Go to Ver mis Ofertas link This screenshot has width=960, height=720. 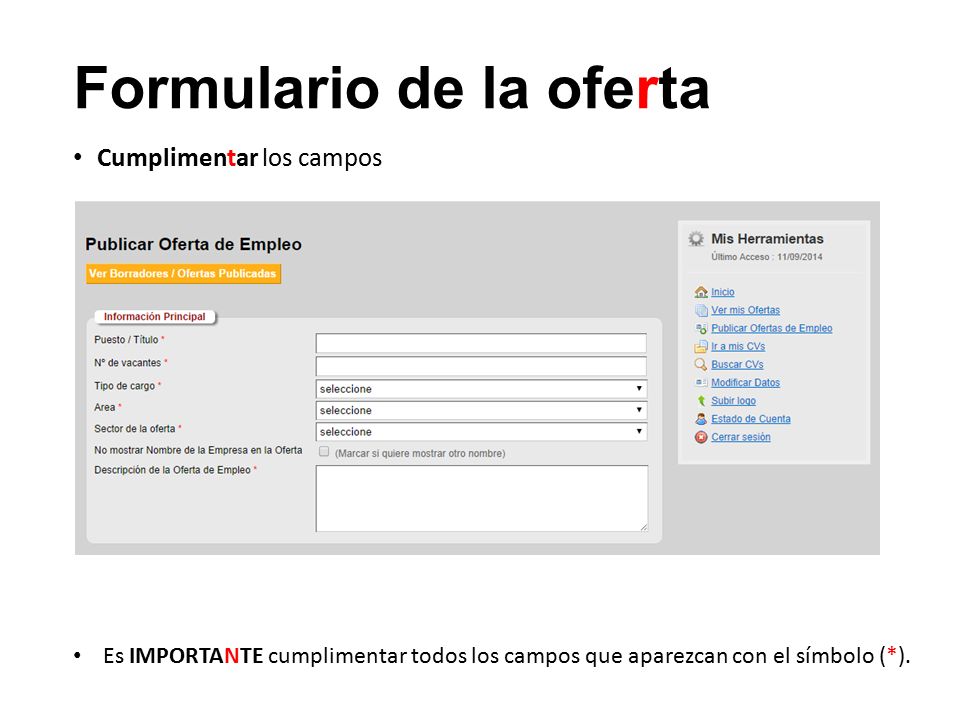pyautogui.click(x=745, y=310)
